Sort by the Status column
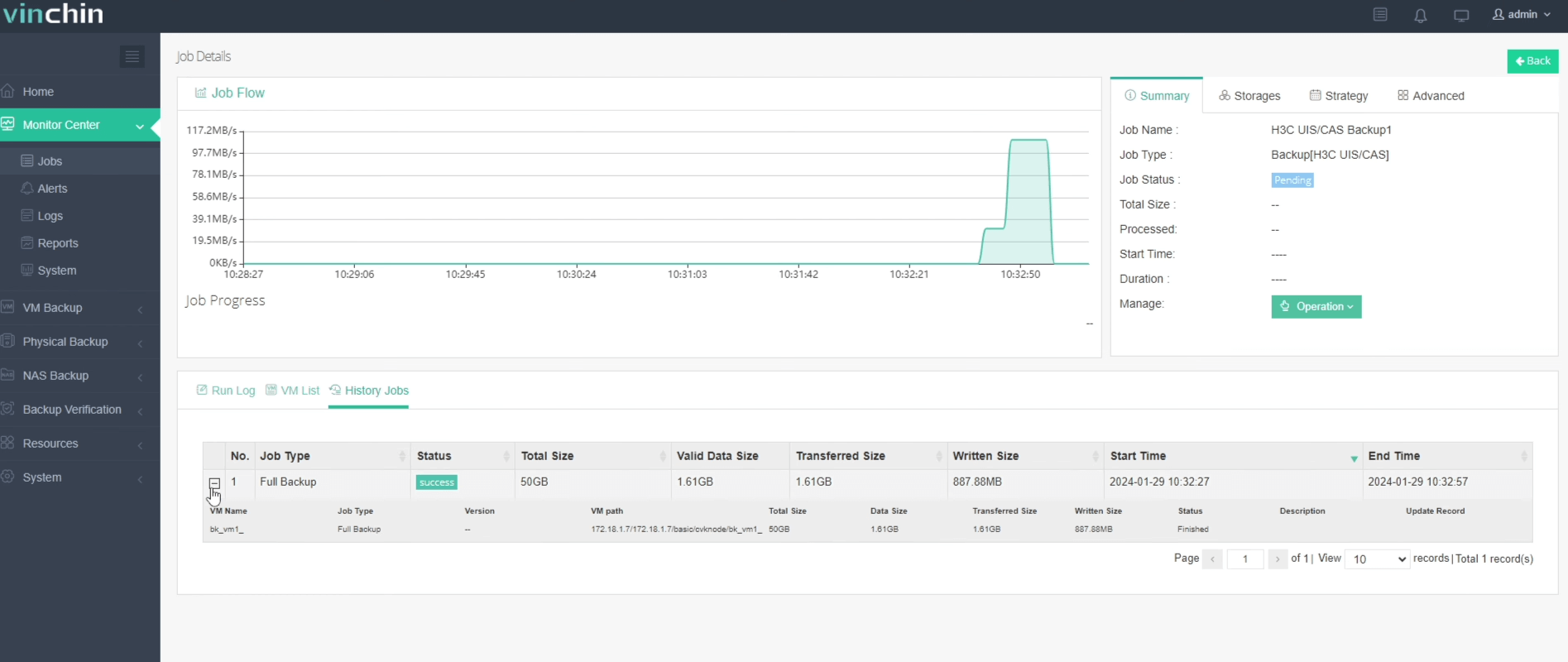1568x662 pixels. (x=463, y=456)
